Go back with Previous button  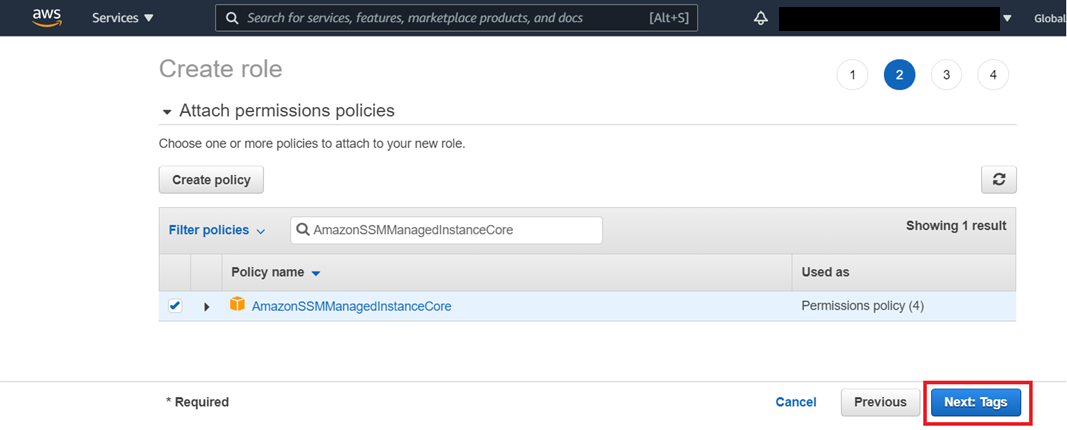point(880,402)
